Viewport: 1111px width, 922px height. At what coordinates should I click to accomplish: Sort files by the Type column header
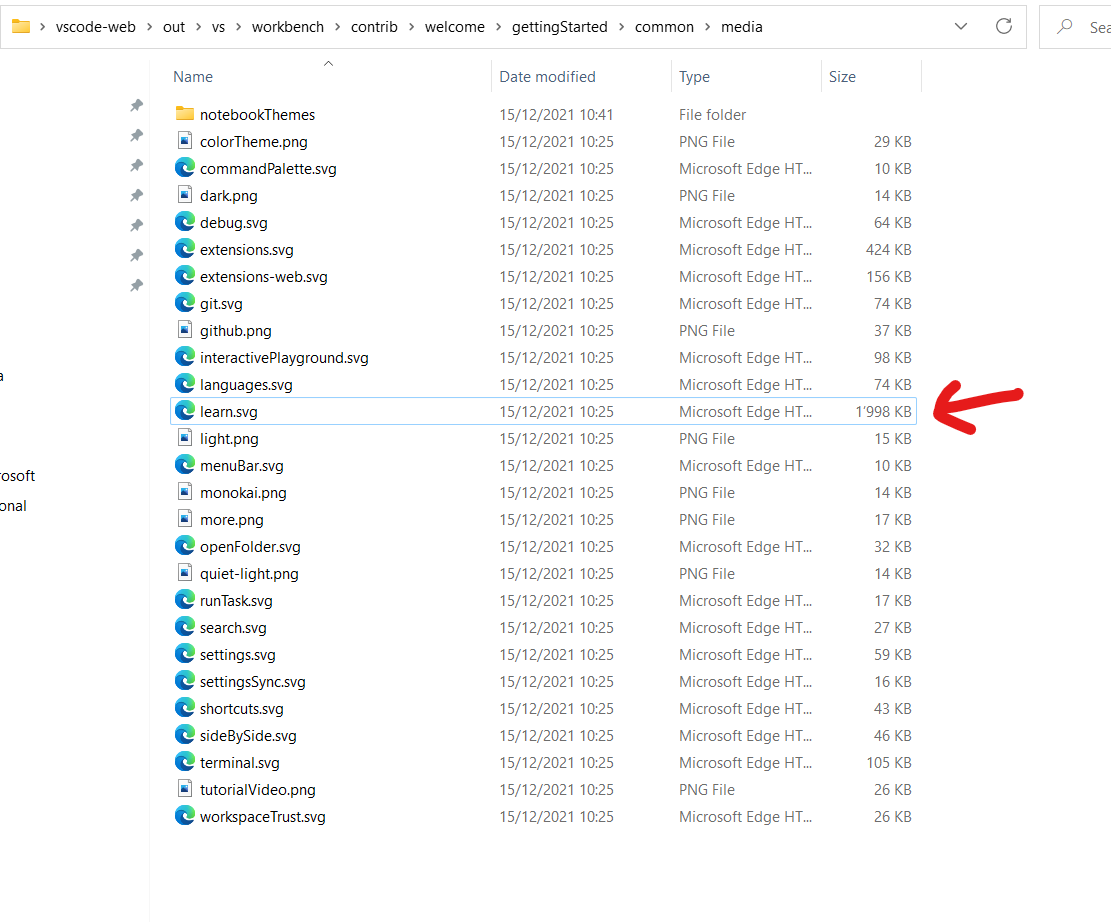click(694, 77)
